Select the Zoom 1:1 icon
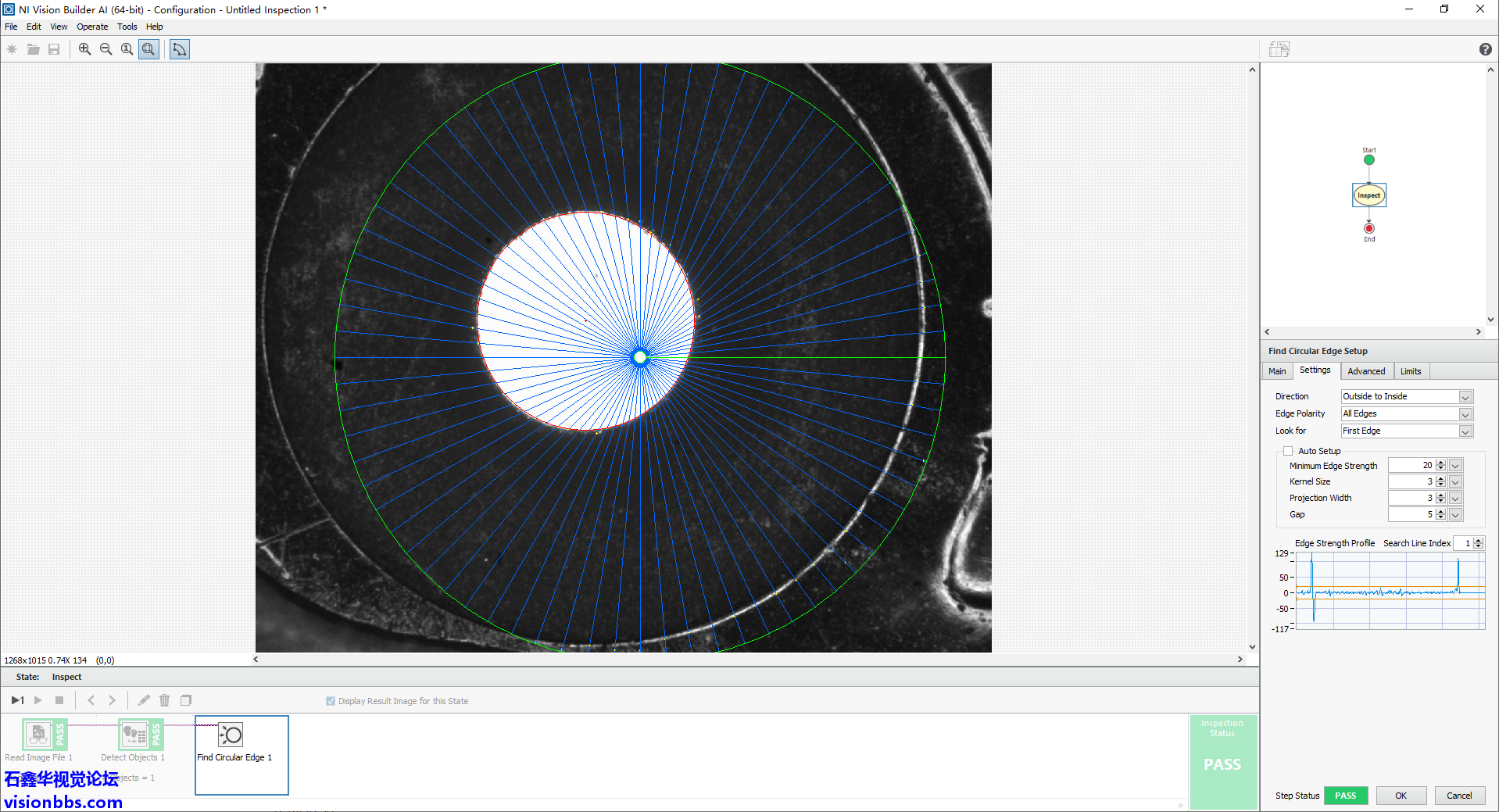 pyautogui.click(x=127, y=49)
